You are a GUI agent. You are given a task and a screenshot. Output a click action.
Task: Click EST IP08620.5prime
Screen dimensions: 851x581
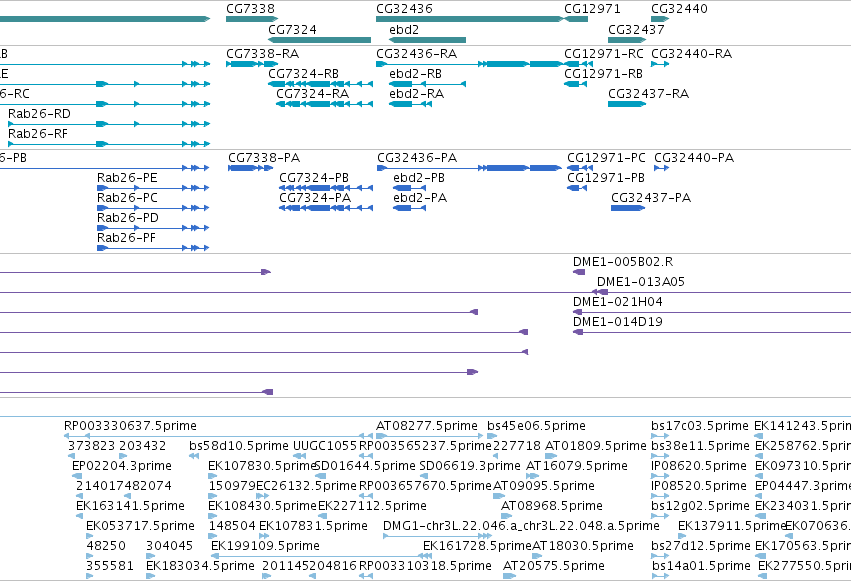click(698, 466)
